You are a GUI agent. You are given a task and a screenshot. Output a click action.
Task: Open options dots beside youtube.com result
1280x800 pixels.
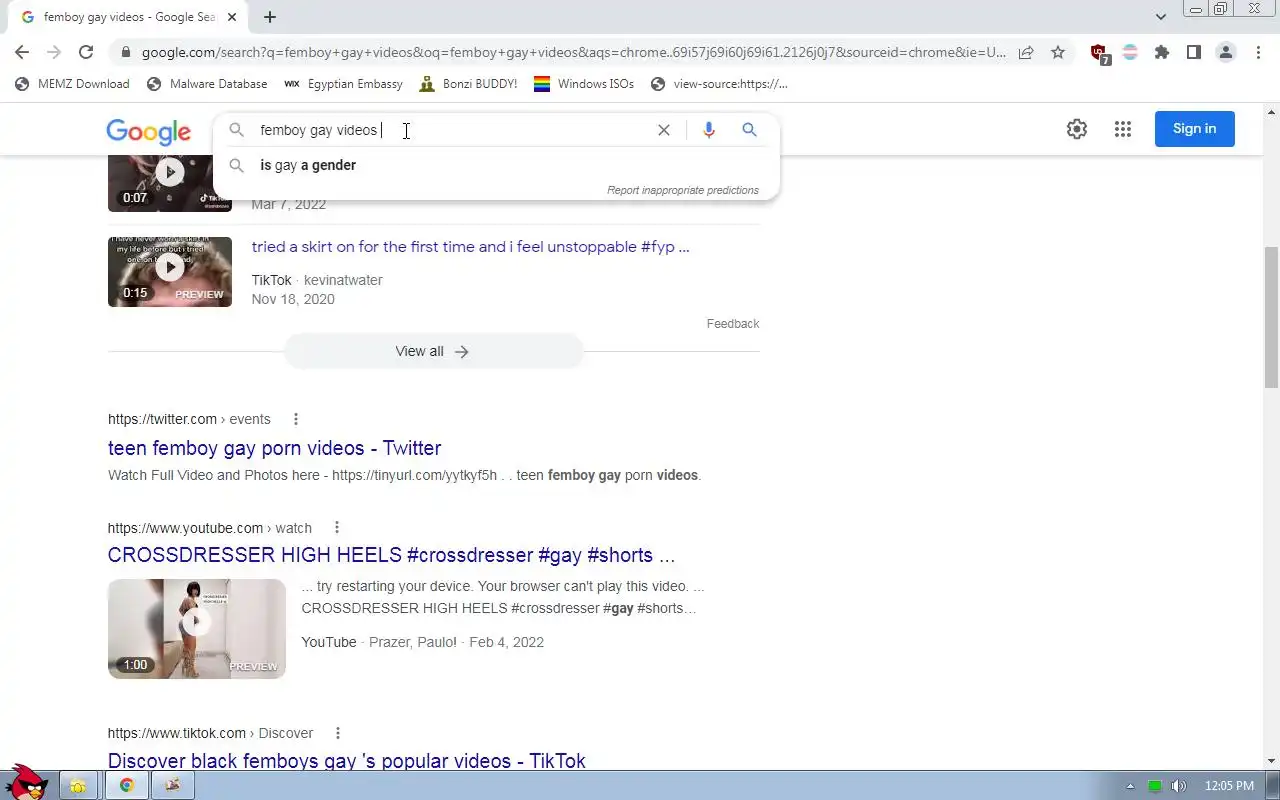pyautogui.click(x=337, y=528)
